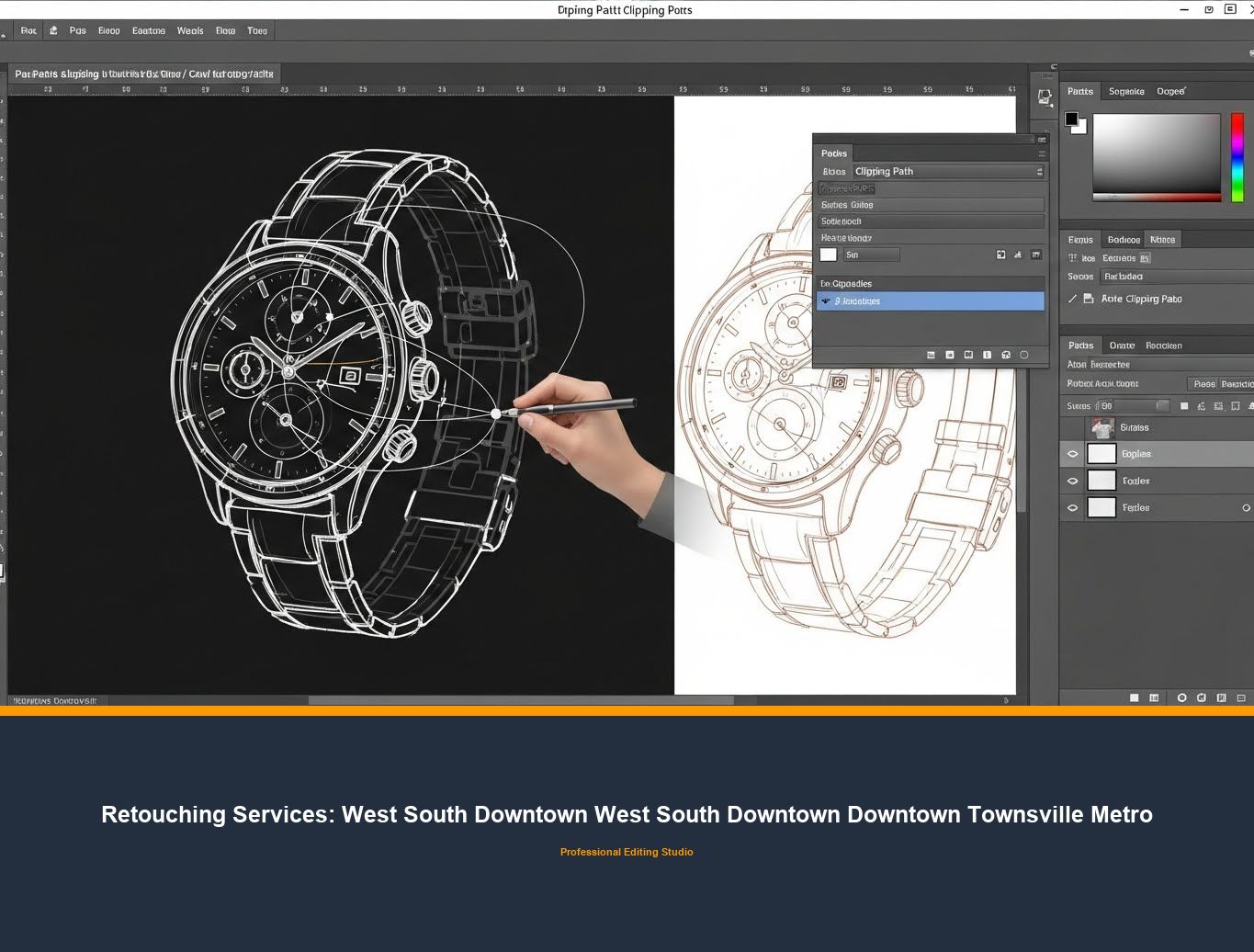Toggle visibility of the Feriles layer
Screen dimensions: 1254x952
click(1072, 507)
